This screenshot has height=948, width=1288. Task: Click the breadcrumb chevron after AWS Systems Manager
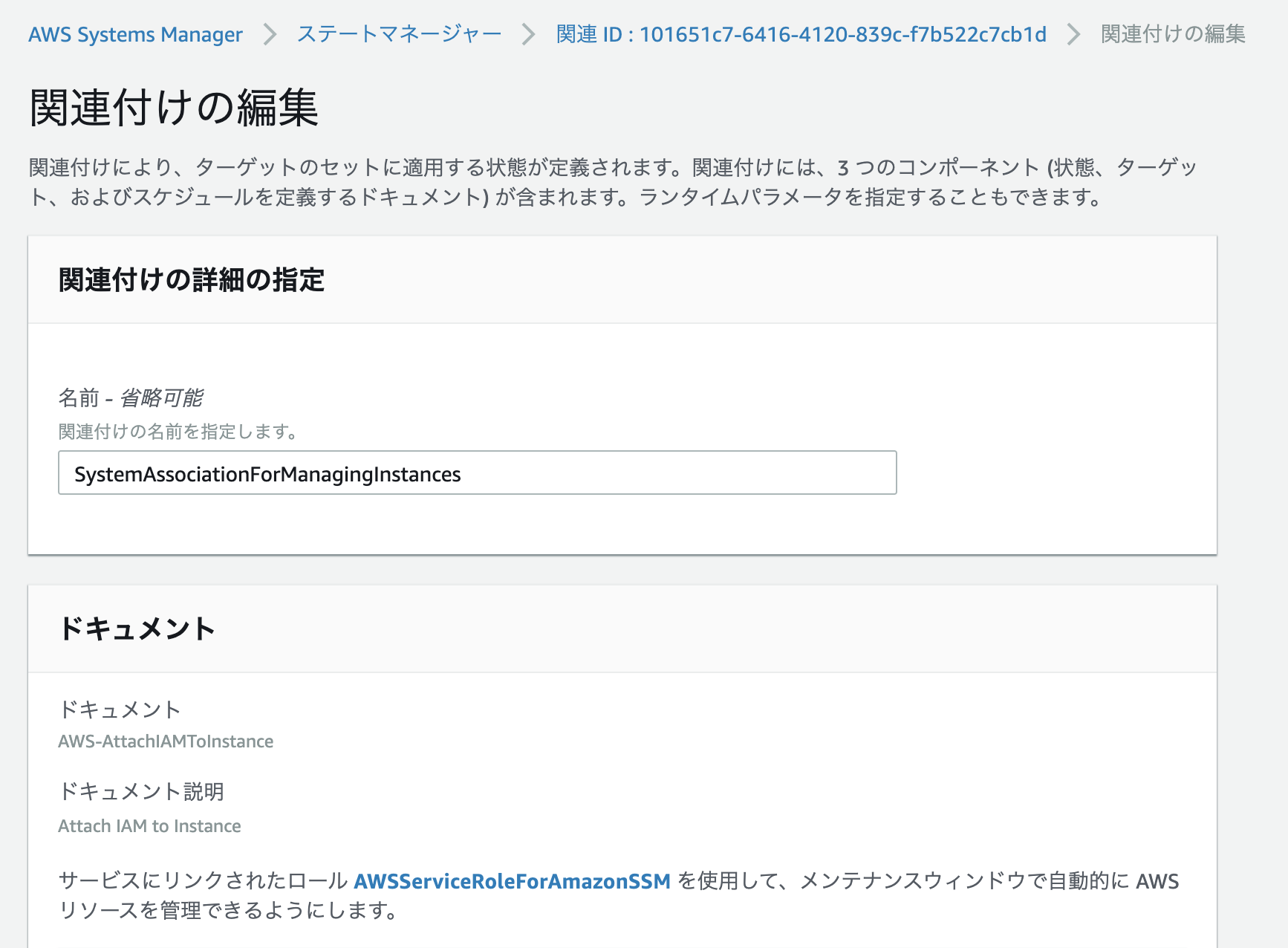coord(269,33)
